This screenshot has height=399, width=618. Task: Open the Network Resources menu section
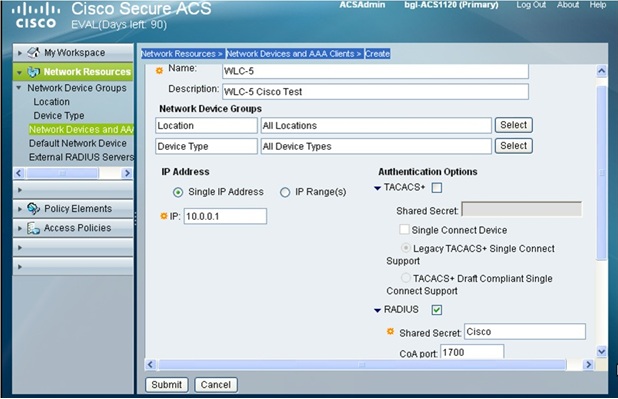[x=73, y=72]
